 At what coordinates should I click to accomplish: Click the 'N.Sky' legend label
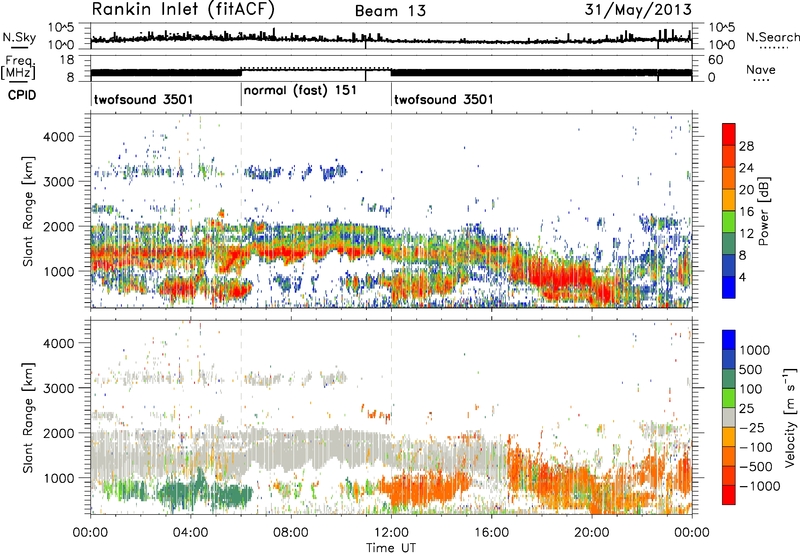pos(19,38)
